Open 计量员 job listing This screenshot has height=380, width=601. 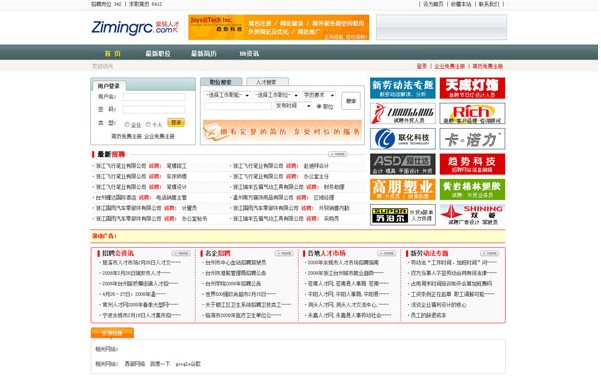tap(189, 208)
